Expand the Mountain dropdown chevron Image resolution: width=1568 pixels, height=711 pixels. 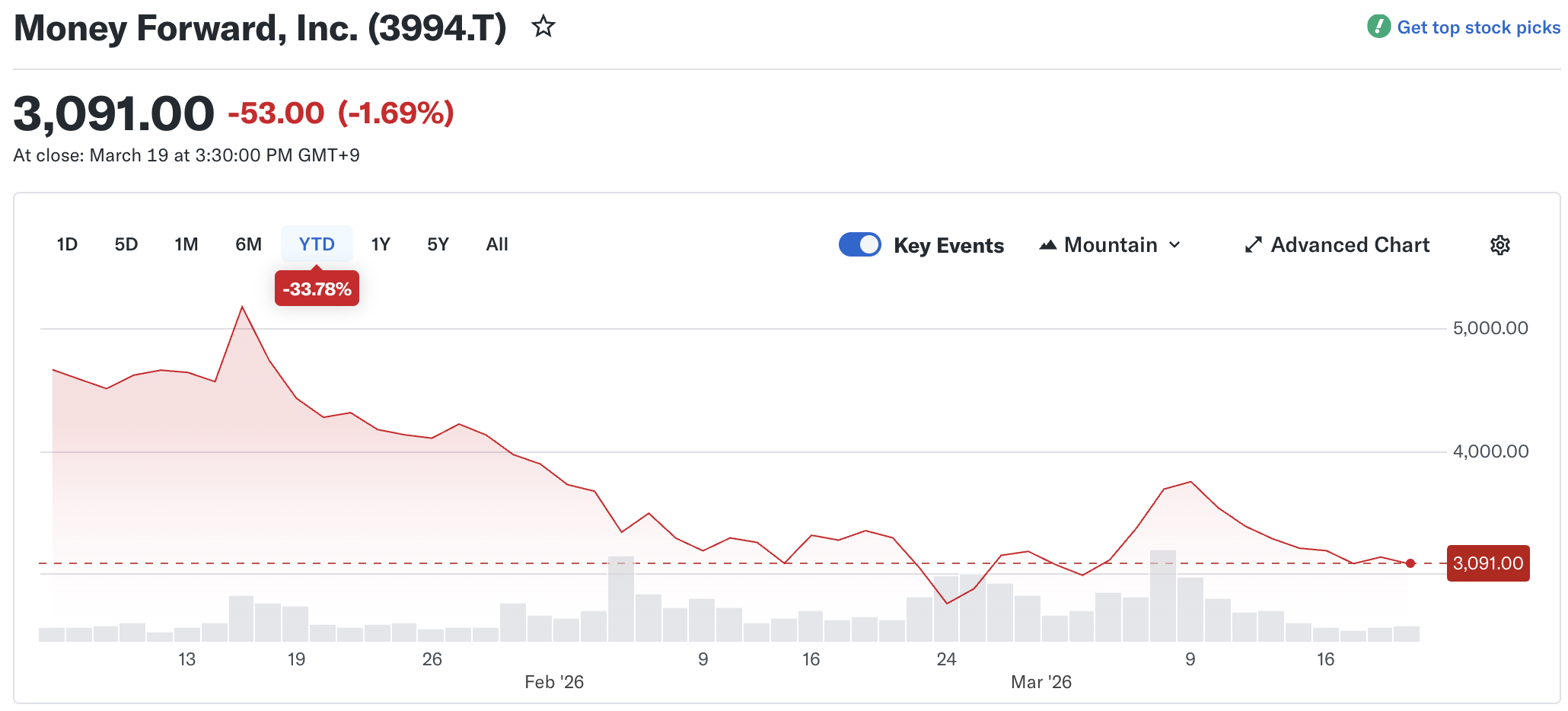(x=1174, y=245)
